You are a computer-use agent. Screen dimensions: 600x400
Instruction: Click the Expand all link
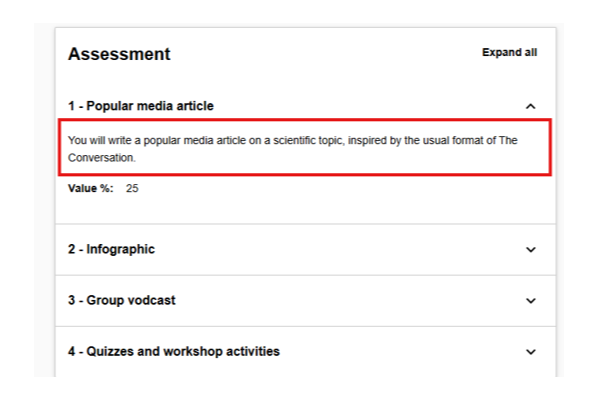point(509,52)
